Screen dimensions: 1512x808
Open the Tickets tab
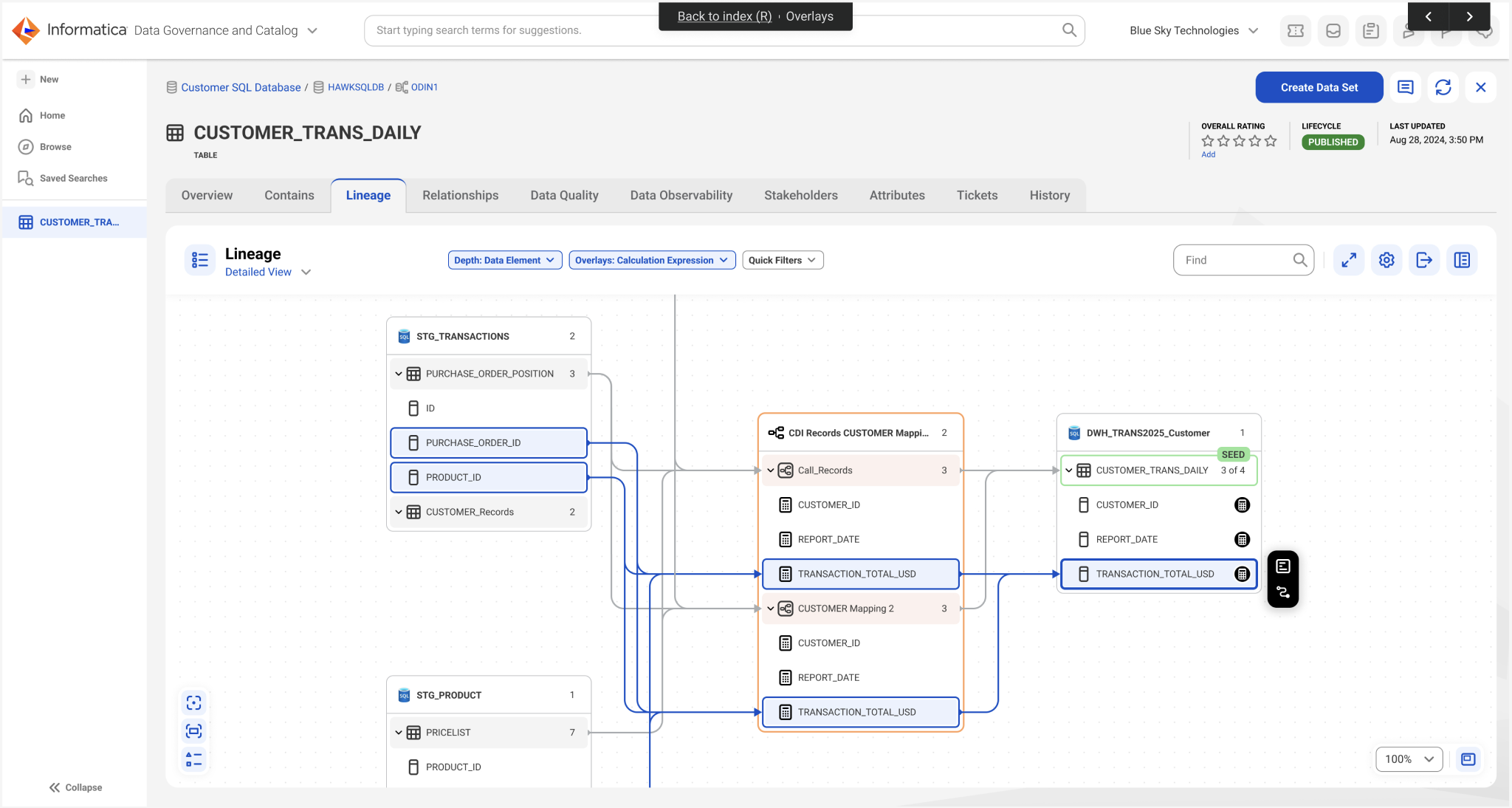tap(977, 195)
